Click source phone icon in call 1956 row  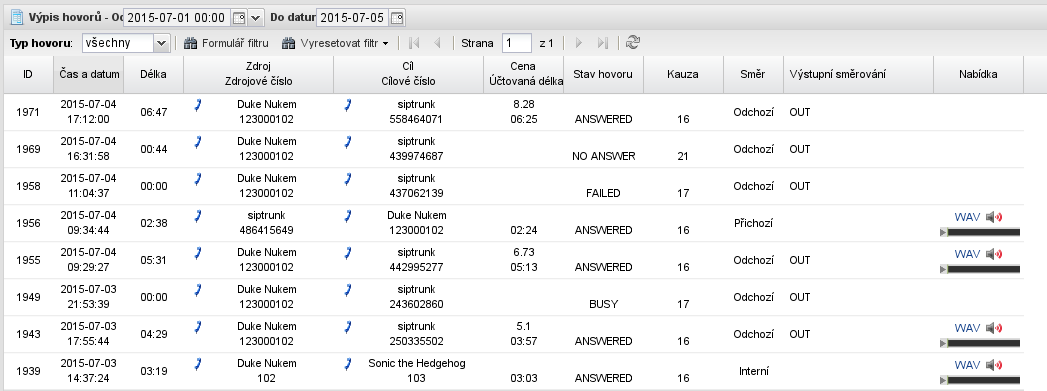pos(198,216)
